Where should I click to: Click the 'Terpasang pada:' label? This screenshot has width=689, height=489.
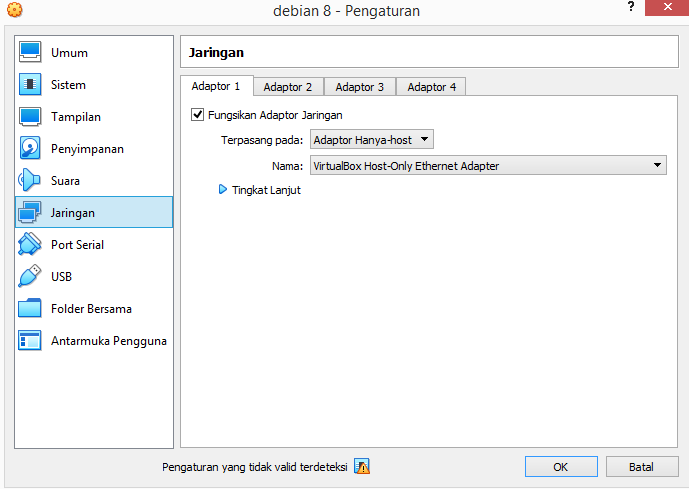(262, 140)
